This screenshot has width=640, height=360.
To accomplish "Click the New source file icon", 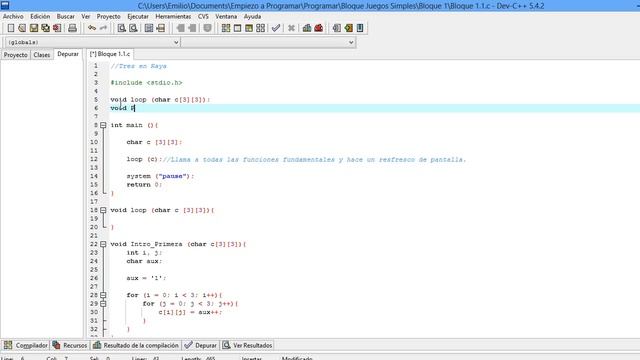I will pyautogui.click(x=11, y=28).
